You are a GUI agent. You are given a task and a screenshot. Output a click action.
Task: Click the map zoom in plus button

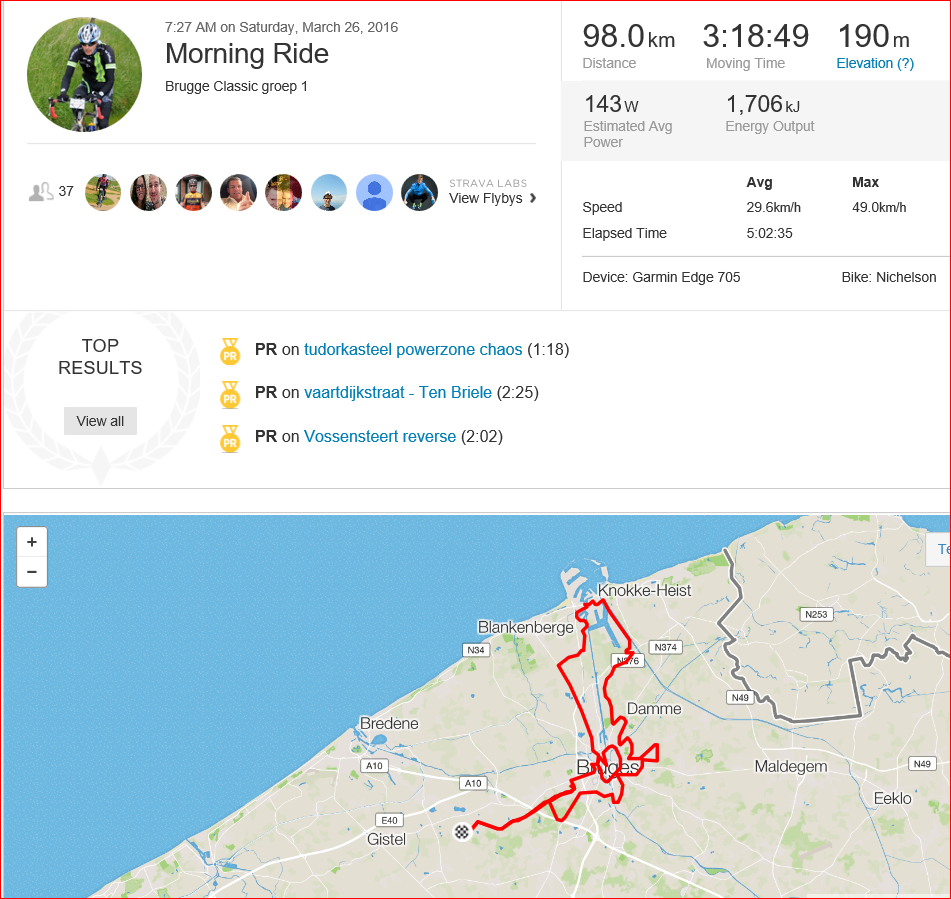[x=32, y=542]
